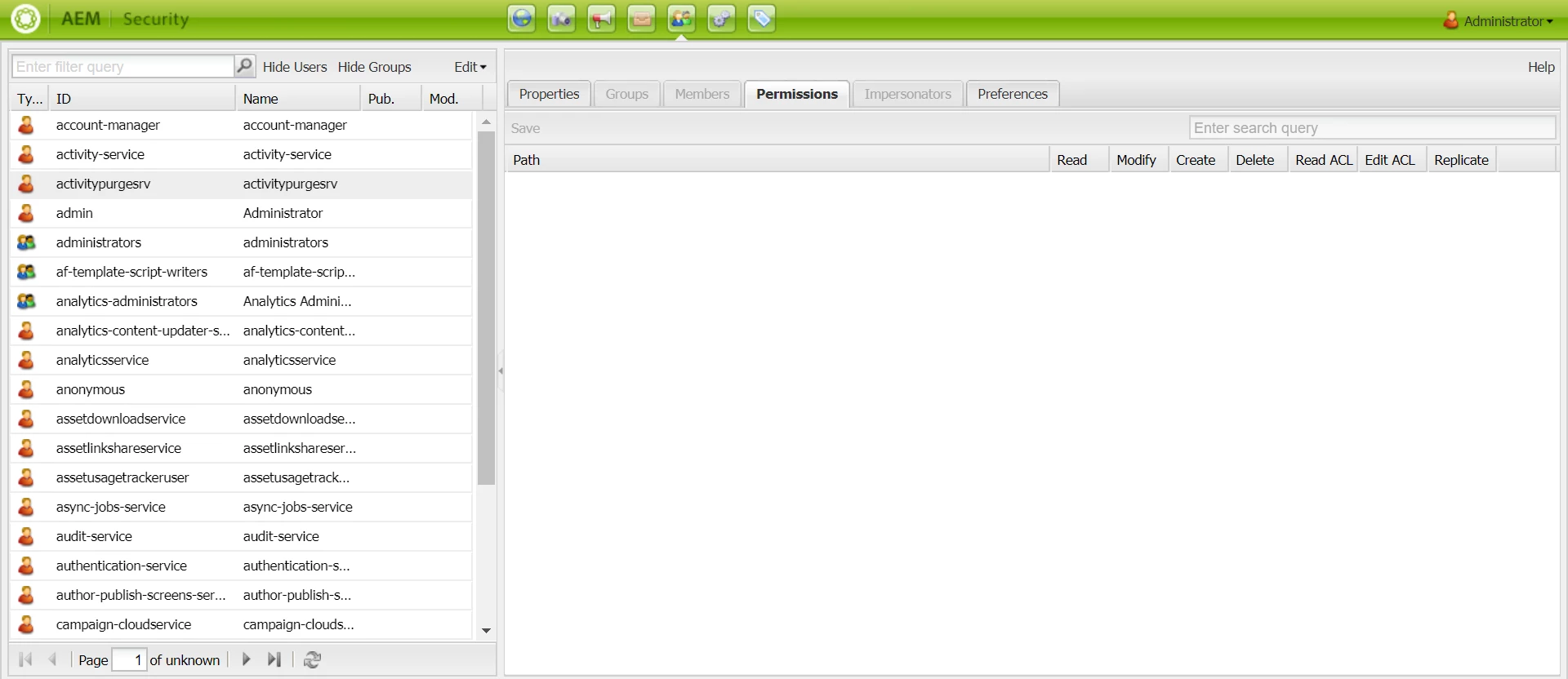Open the Inbox envelope icon
The image size is (1568, 679).
coord(641,19)
